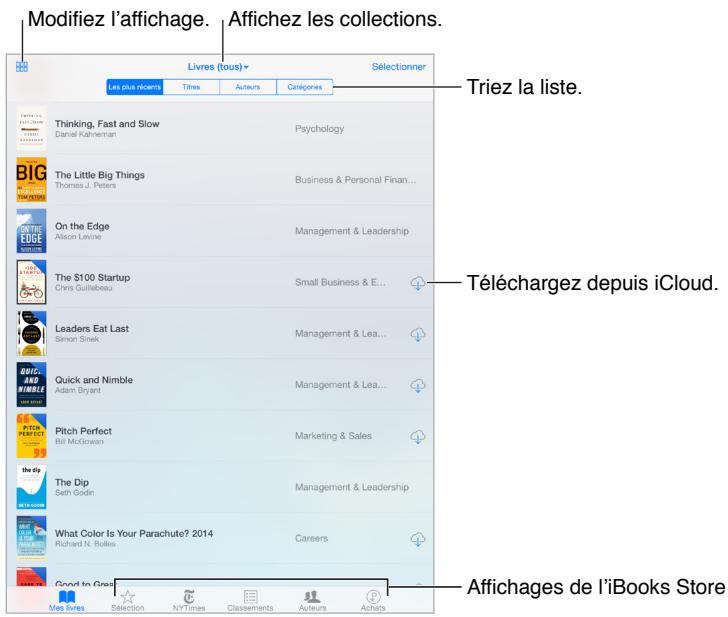The height and width of the screenshot is (617, 728).
Task: Select the title On the Edge
Action: pos(82,226)
